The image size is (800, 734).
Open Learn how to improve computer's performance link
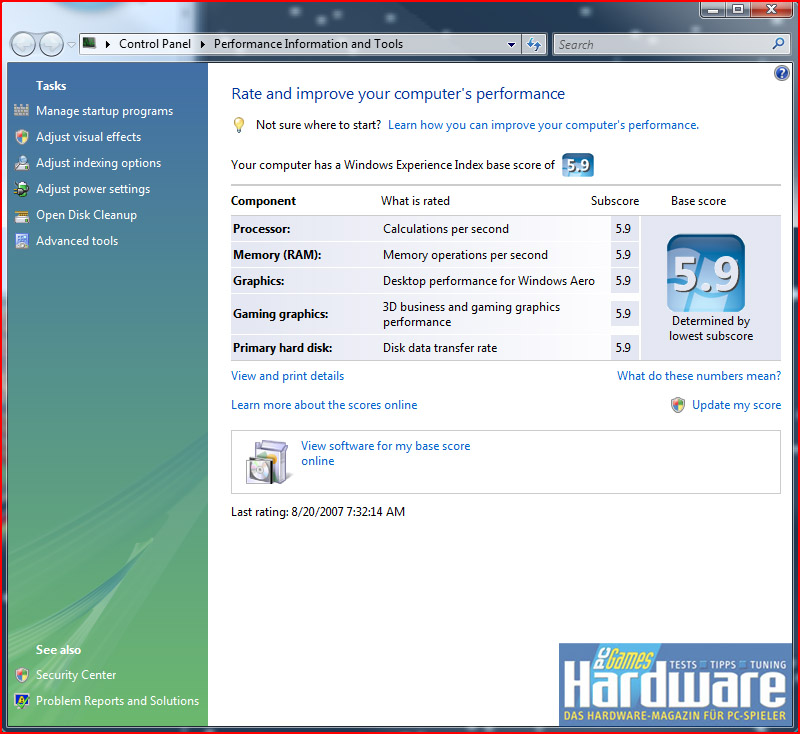(x=543, y=125)
